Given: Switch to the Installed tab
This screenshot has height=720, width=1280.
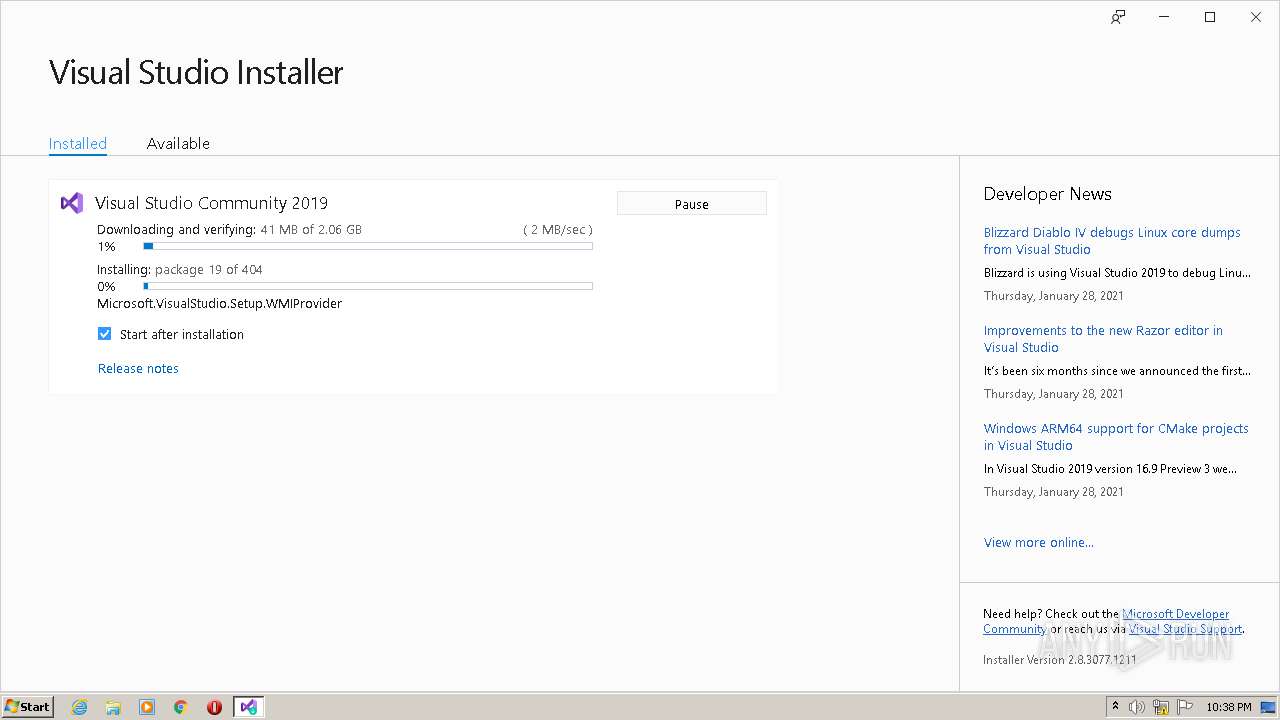Looking at the screenshot, I should (78, 143).
